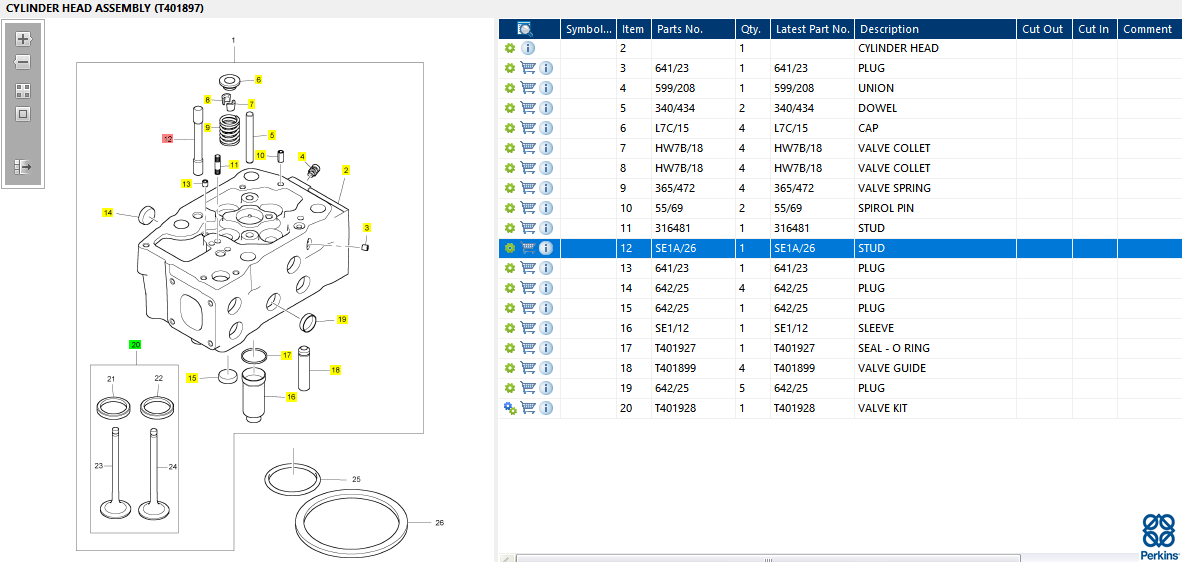Click the Cut In column header

tap(1094, 29)
